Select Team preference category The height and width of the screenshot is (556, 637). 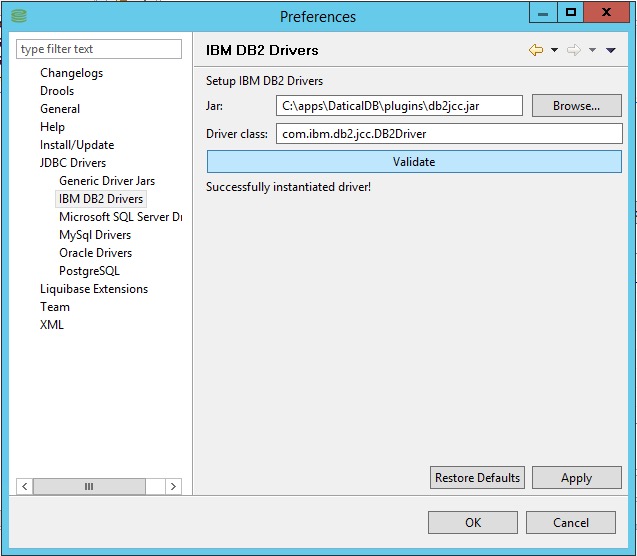coord(55,307)
